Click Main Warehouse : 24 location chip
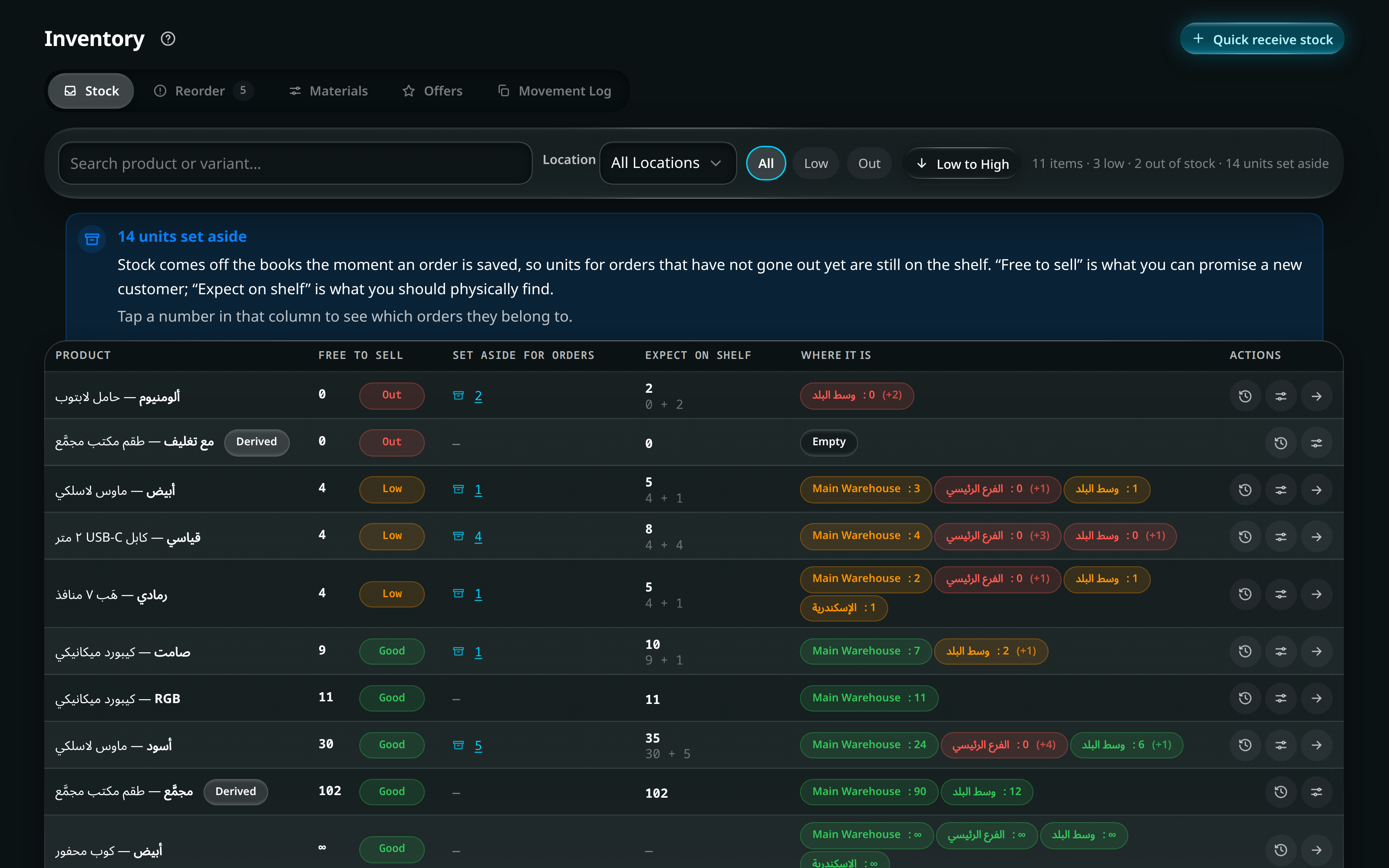This screenshot has height=868, width=1389. 869,745
